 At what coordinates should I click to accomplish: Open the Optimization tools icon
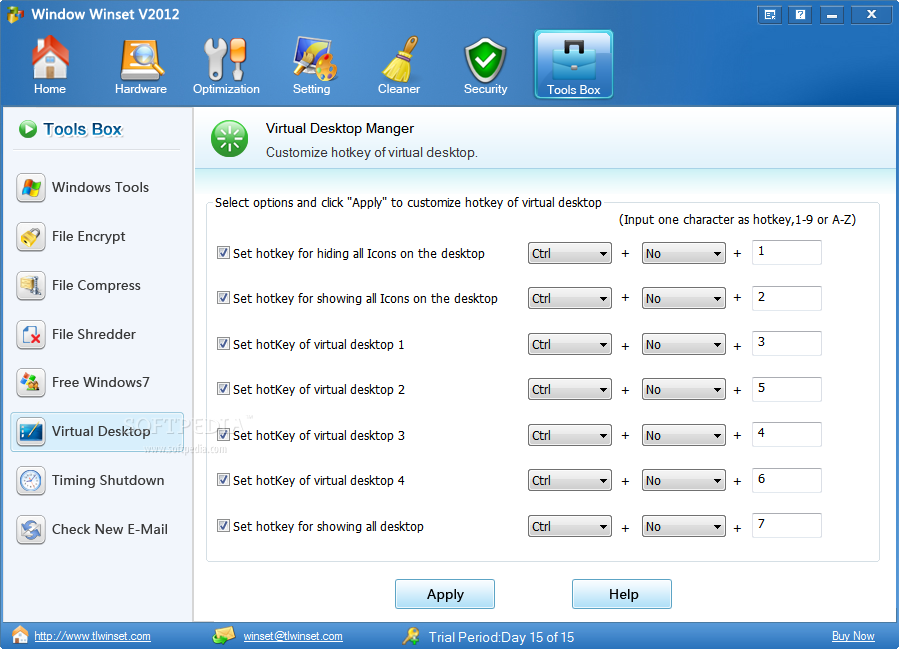click(225, 59)
